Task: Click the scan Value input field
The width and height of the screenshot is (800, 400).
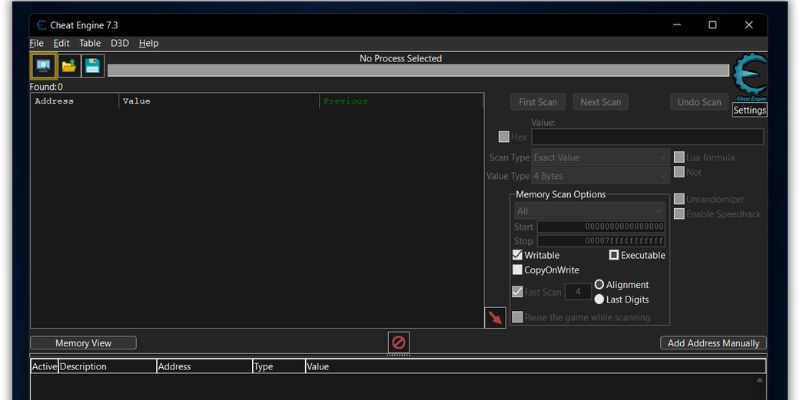Action: click(x=647, y=137)
